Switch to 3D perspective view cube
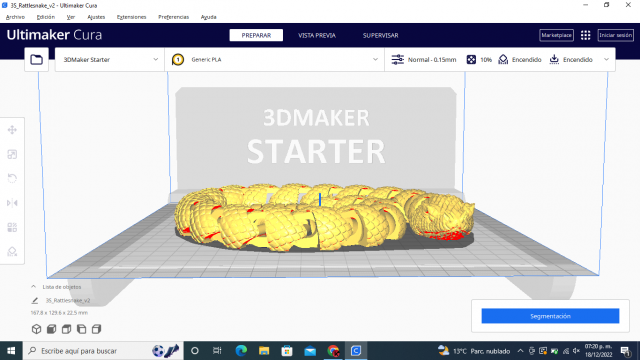 [x=36, y=329]
